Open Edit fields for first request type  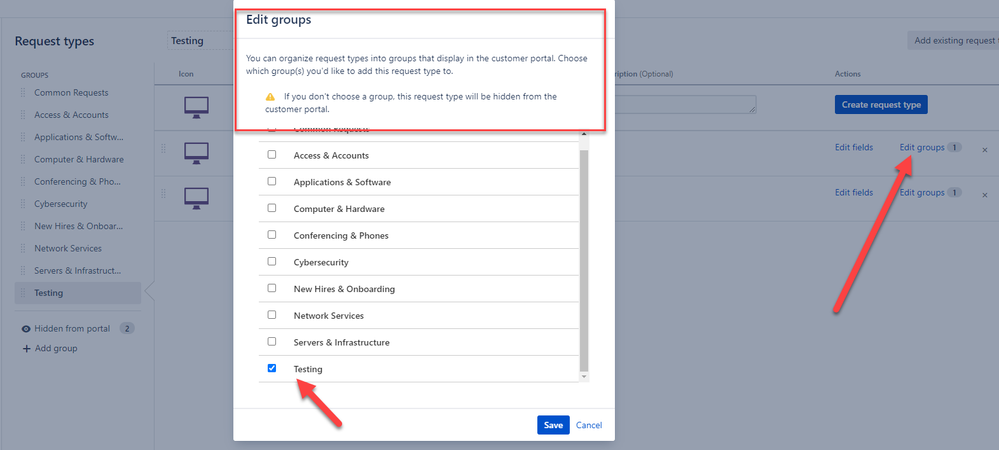point(854,147)
